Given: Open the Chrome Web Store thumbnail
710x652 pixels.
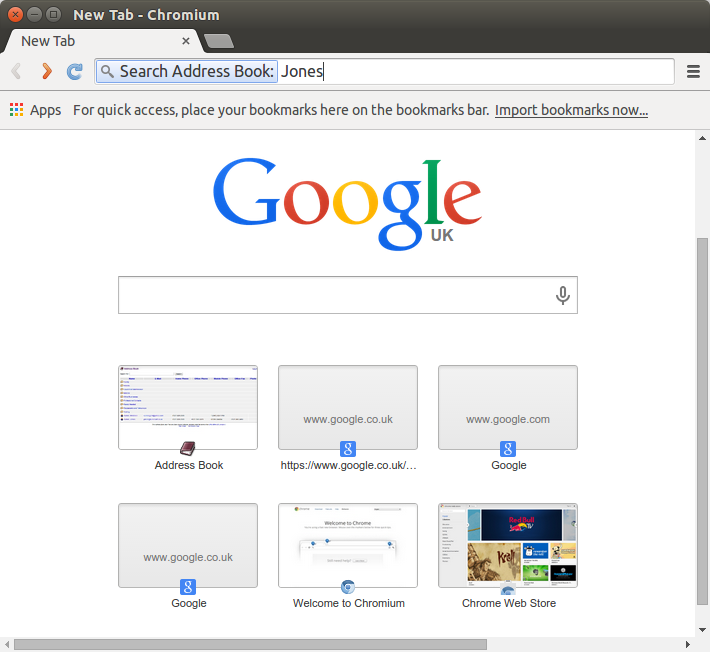Looking at the screenshot, I should click(508, 545).
